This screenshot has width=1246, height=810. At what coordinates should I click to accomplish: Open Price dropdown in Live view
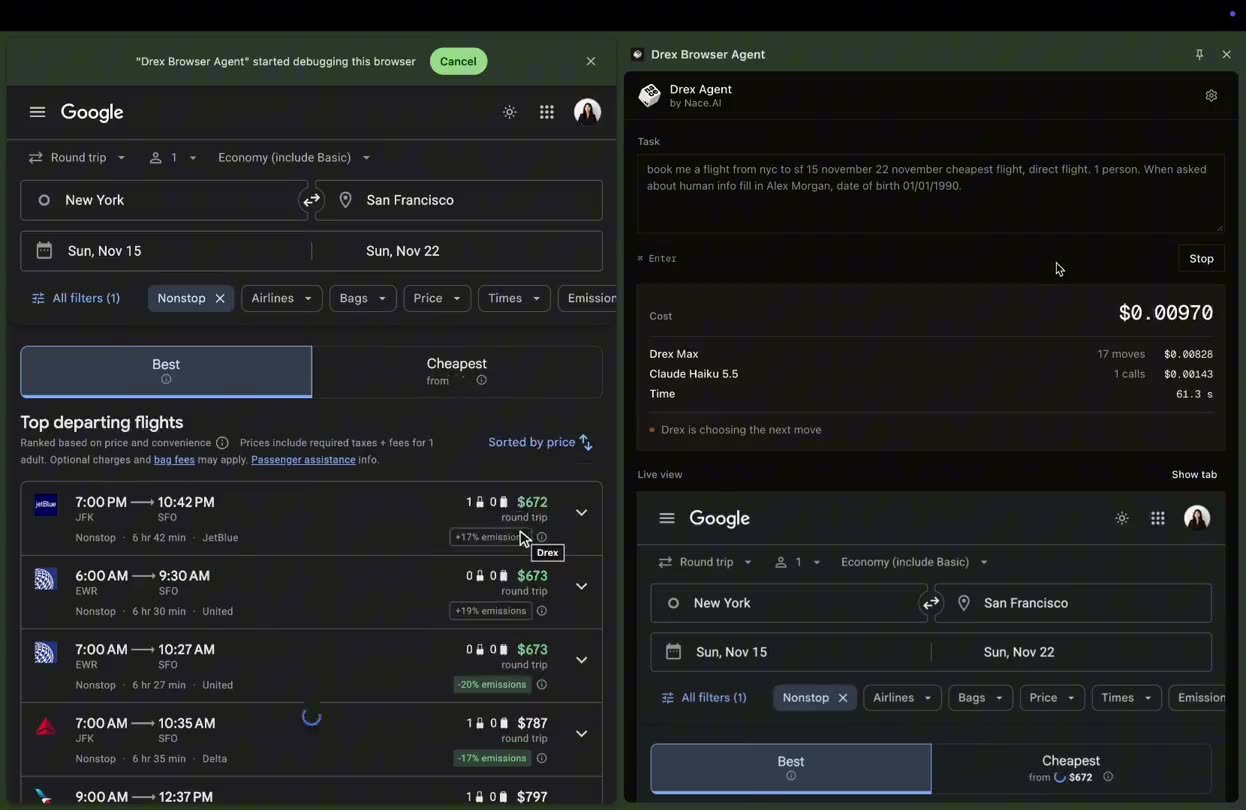[x=1051, y=698]
